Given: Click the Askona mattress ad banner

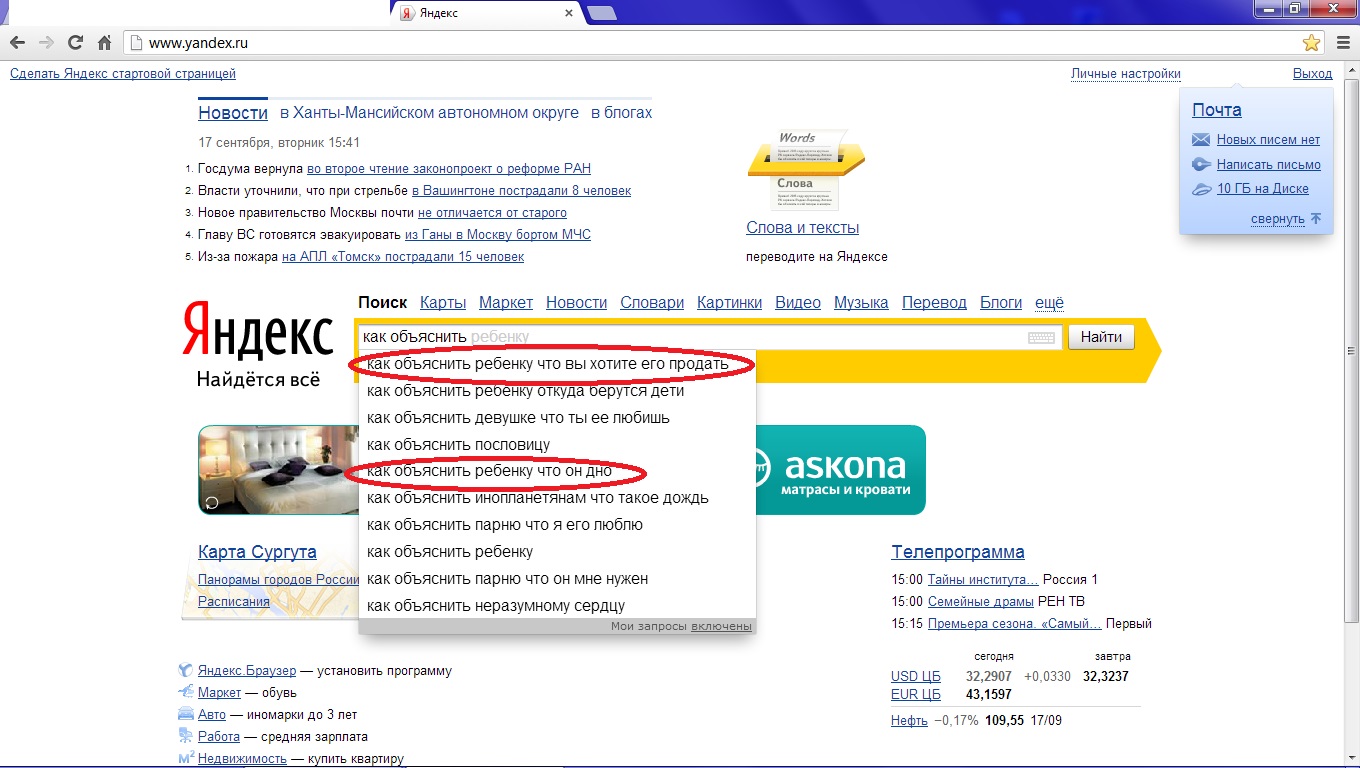Looking at the screenshot, I should point(840,470).
